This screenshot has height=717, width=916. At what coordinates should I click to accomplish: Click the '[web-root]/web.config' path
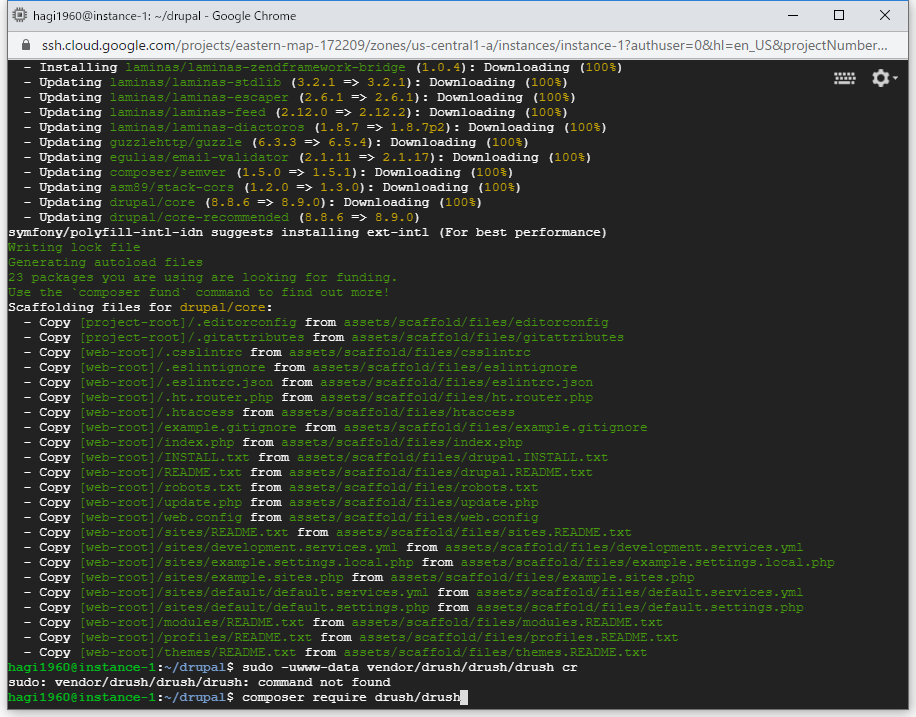[161, 518]
